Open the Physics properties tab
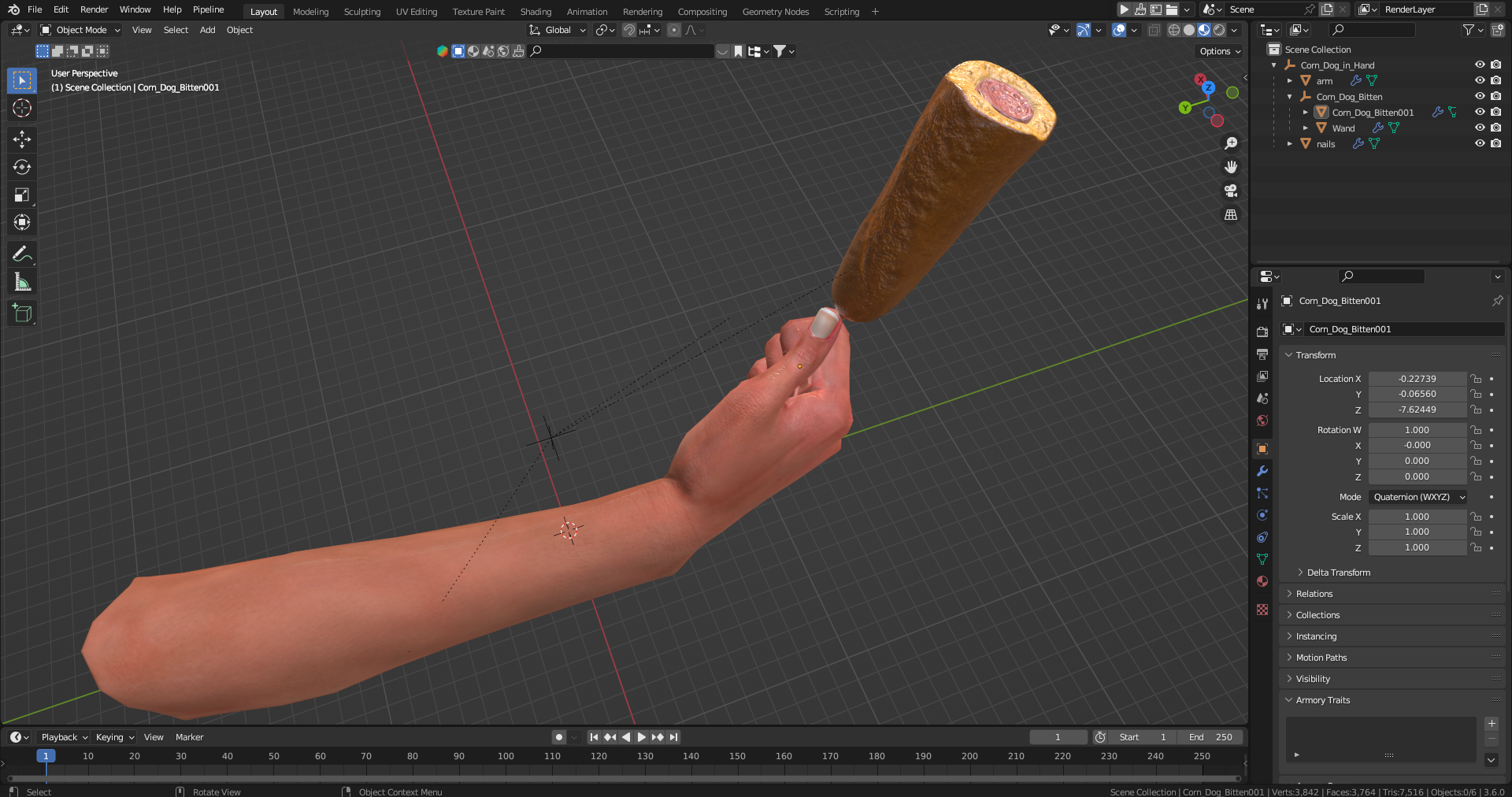Screen dimensions: 1512x797 click(x=1262, y=515)
